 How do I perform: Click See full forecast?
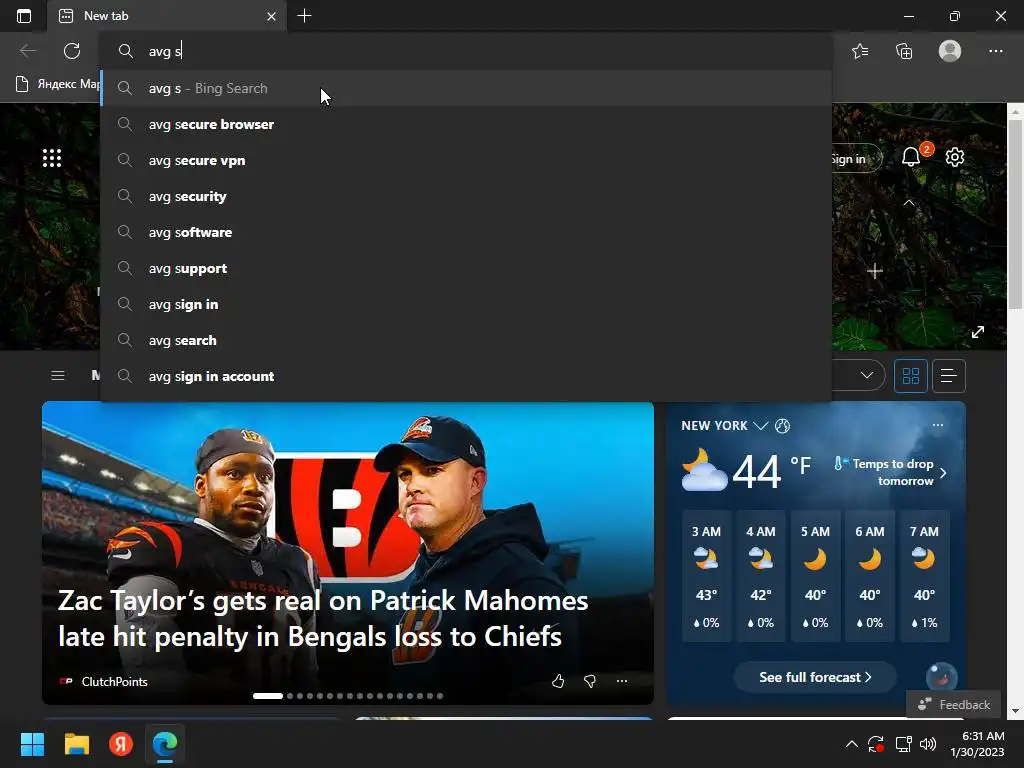point(815,677)
